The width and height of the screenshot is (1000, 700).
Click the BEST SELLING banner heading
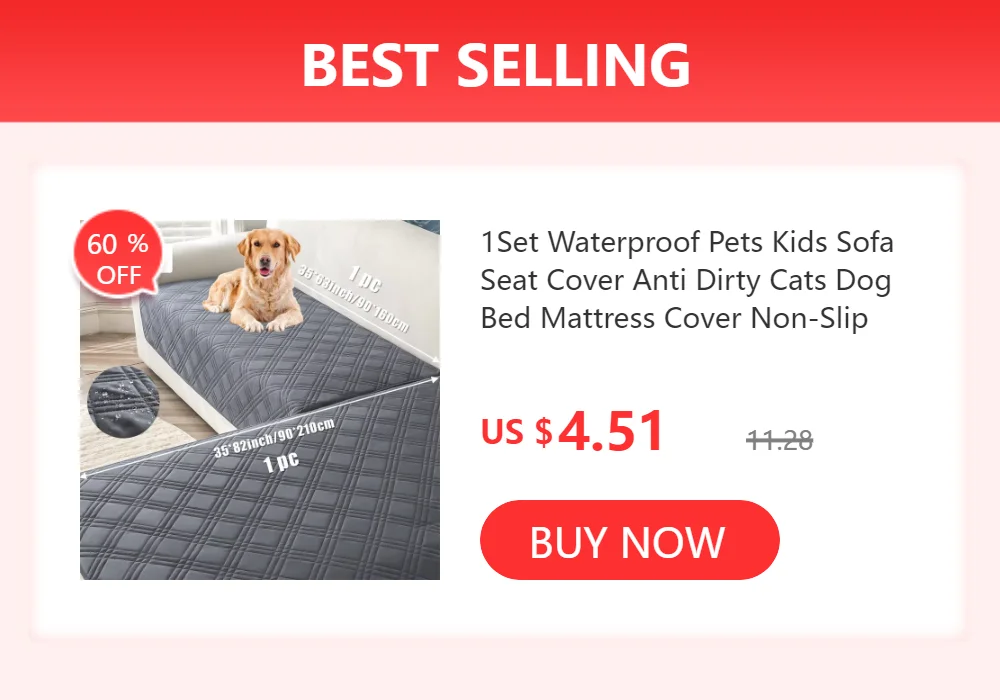pos(496,64)
